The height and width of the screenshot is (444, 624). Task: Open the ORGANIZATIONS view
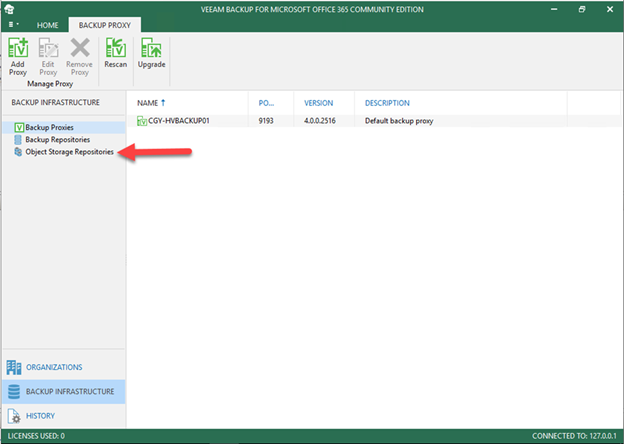64,367
